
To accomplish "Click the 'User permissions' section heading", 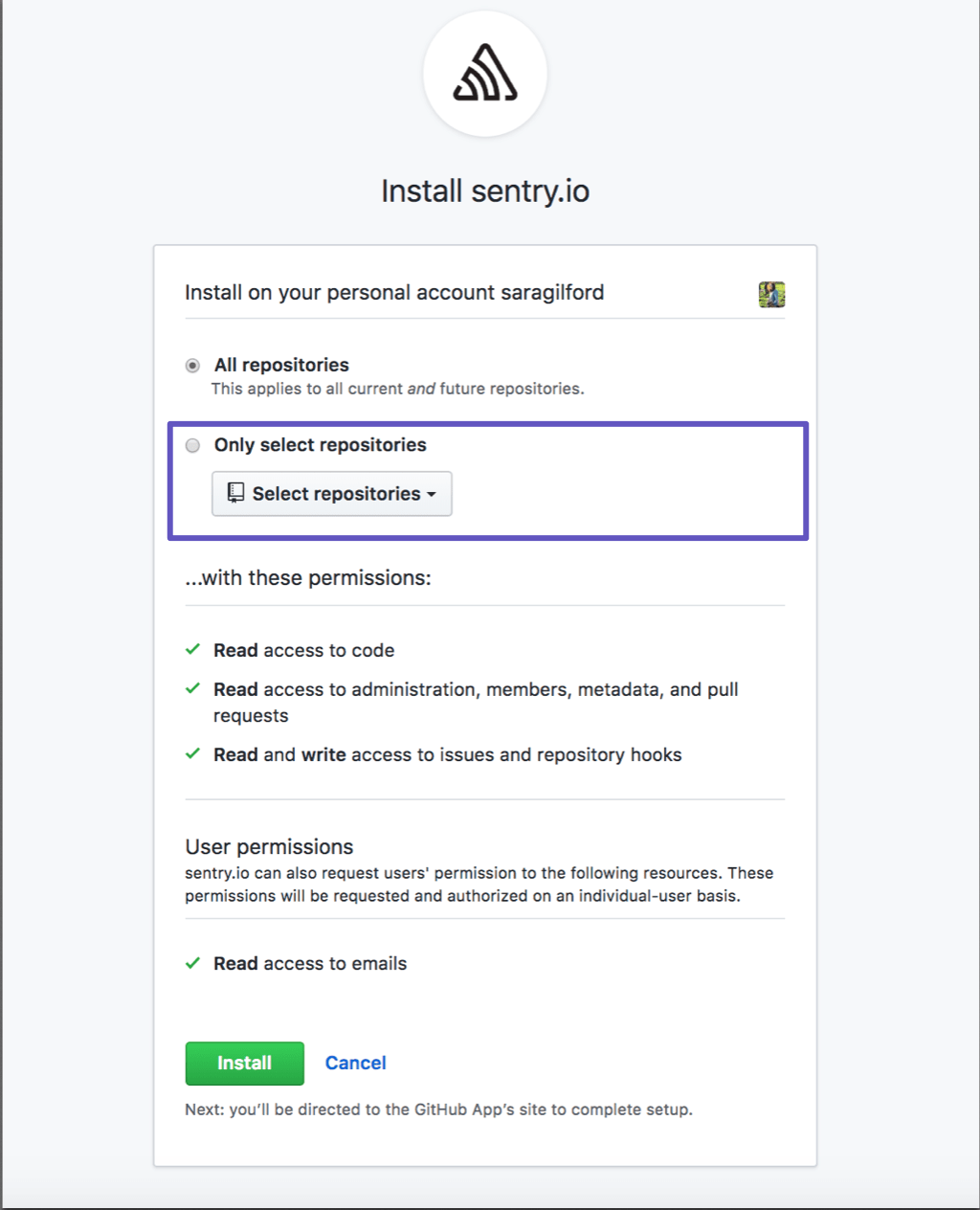I will [x=269, y=847].
